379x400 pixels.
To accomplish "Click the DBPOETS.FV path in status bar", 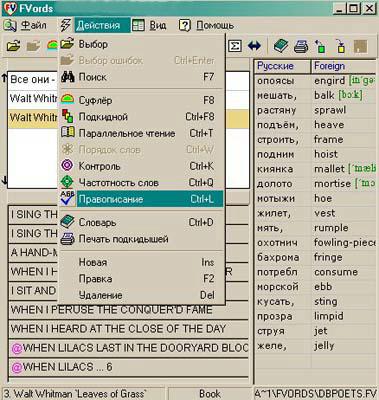I will click(316, 394).
